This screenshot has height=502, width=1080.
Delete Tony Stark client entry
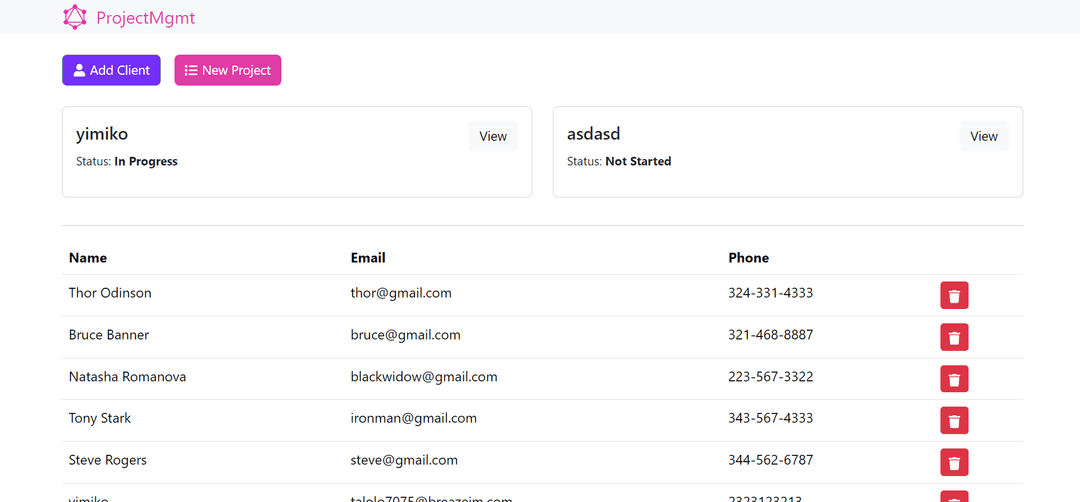pos(954,421)
